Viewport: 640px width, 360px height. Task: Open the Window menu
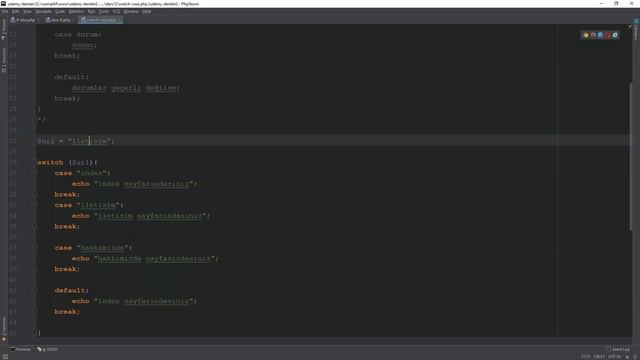[131, 12]
